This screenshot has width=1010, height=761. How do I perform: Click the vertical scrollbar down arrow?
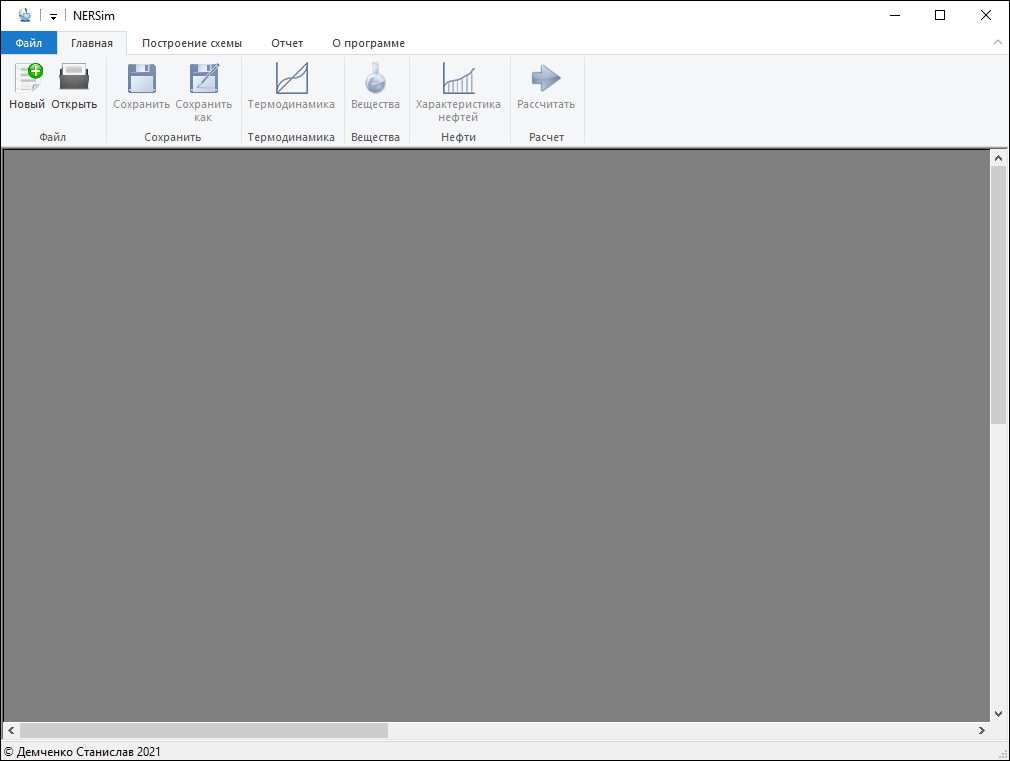998,713
